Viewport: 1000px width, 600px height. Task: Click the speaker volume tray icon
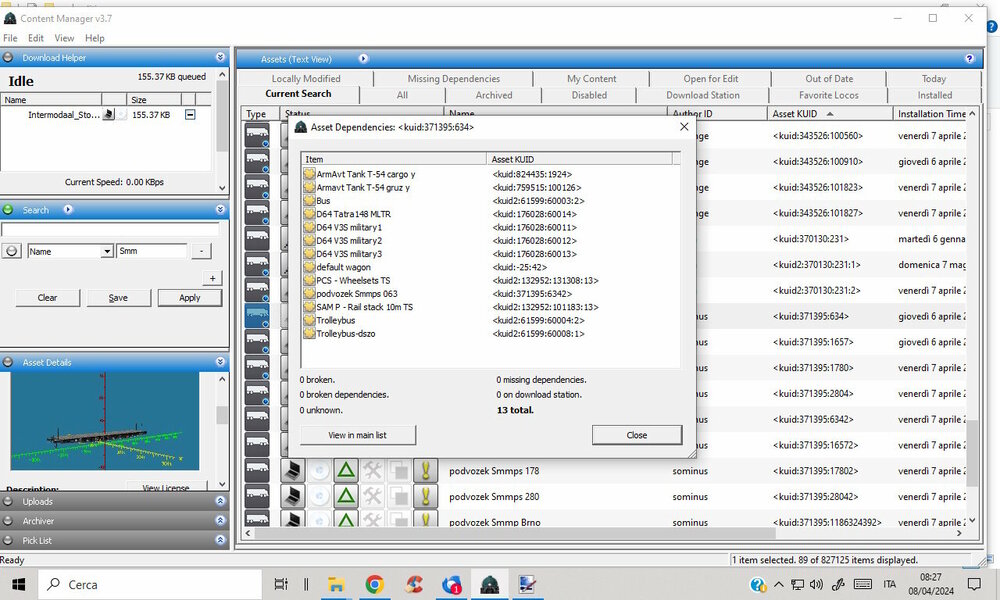(x=816, y=584)
